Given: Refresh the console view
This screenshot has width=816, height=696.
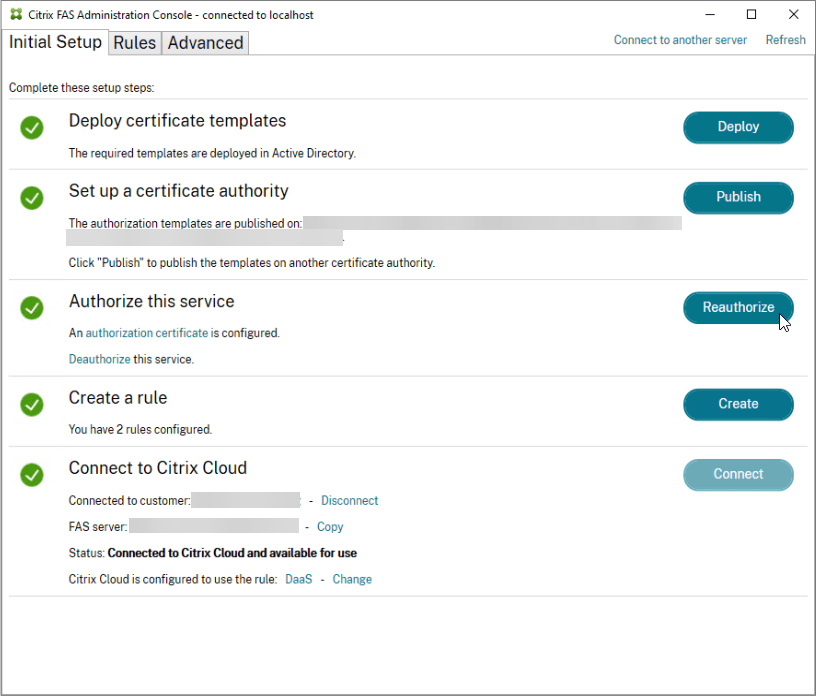Looking at the screenshot, I should (x=785, y=40).
